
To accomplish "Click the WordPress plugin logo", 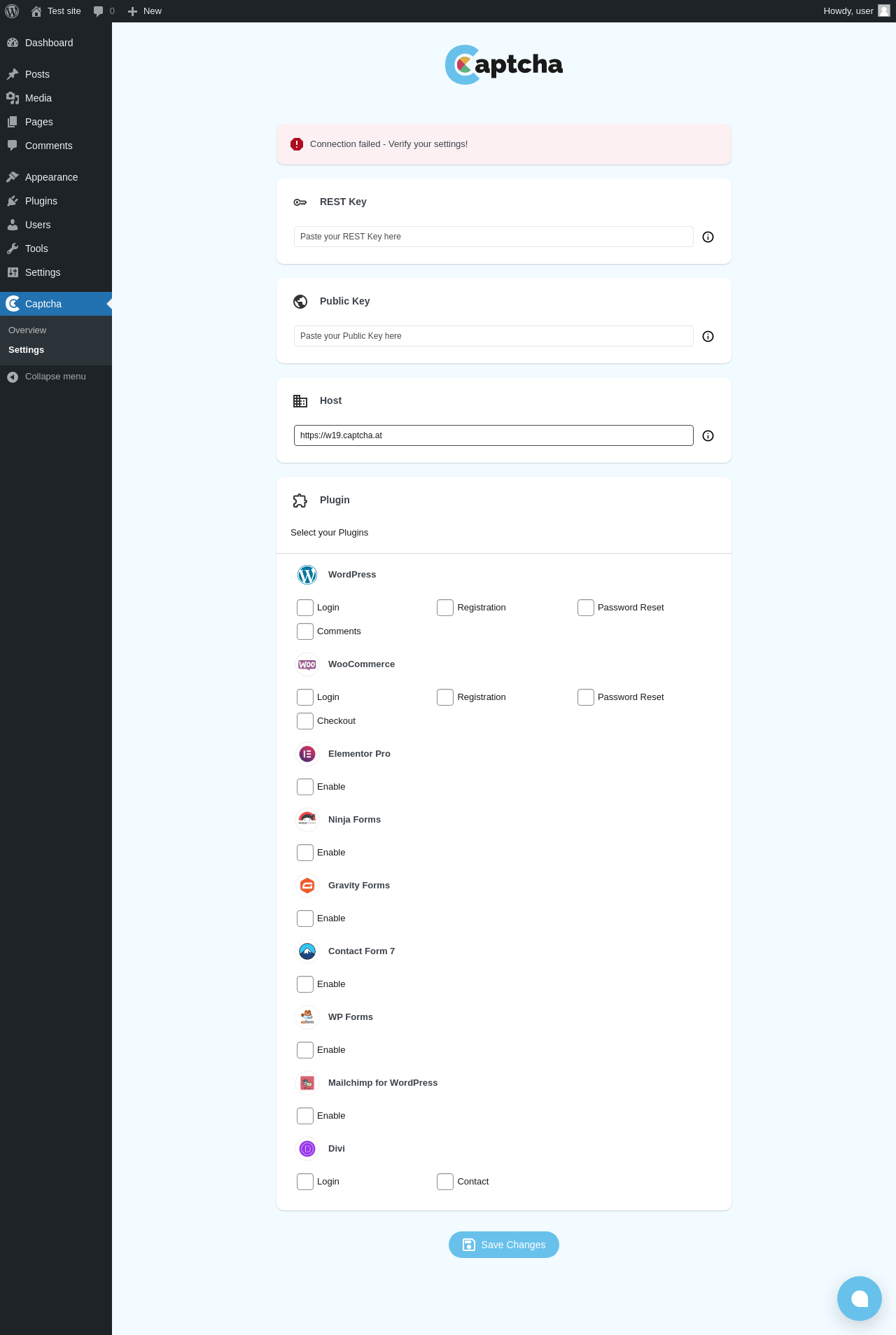I will 307,575.
